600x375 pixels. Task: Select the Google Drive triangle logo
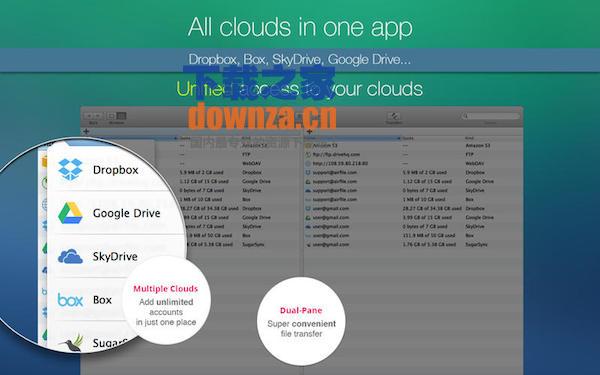coord(70,213)
